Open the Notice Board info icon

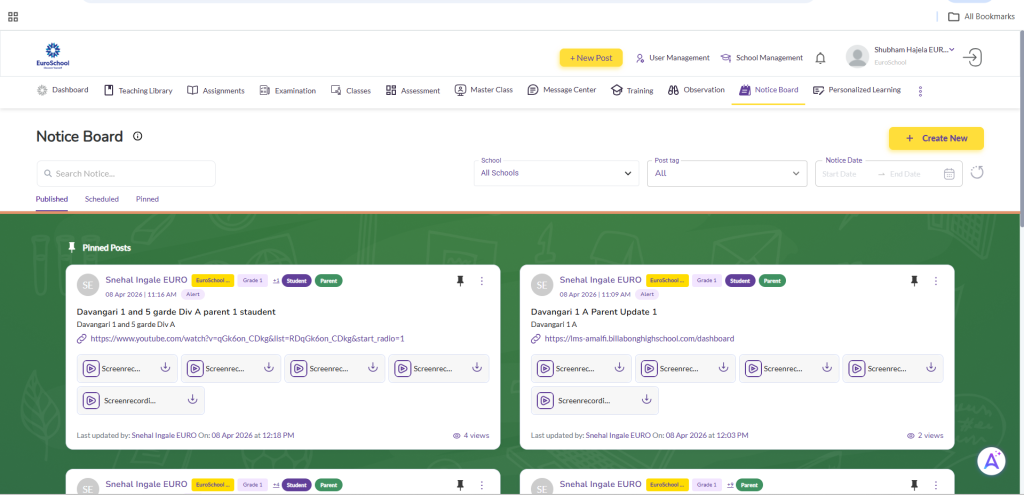(138, 137)
